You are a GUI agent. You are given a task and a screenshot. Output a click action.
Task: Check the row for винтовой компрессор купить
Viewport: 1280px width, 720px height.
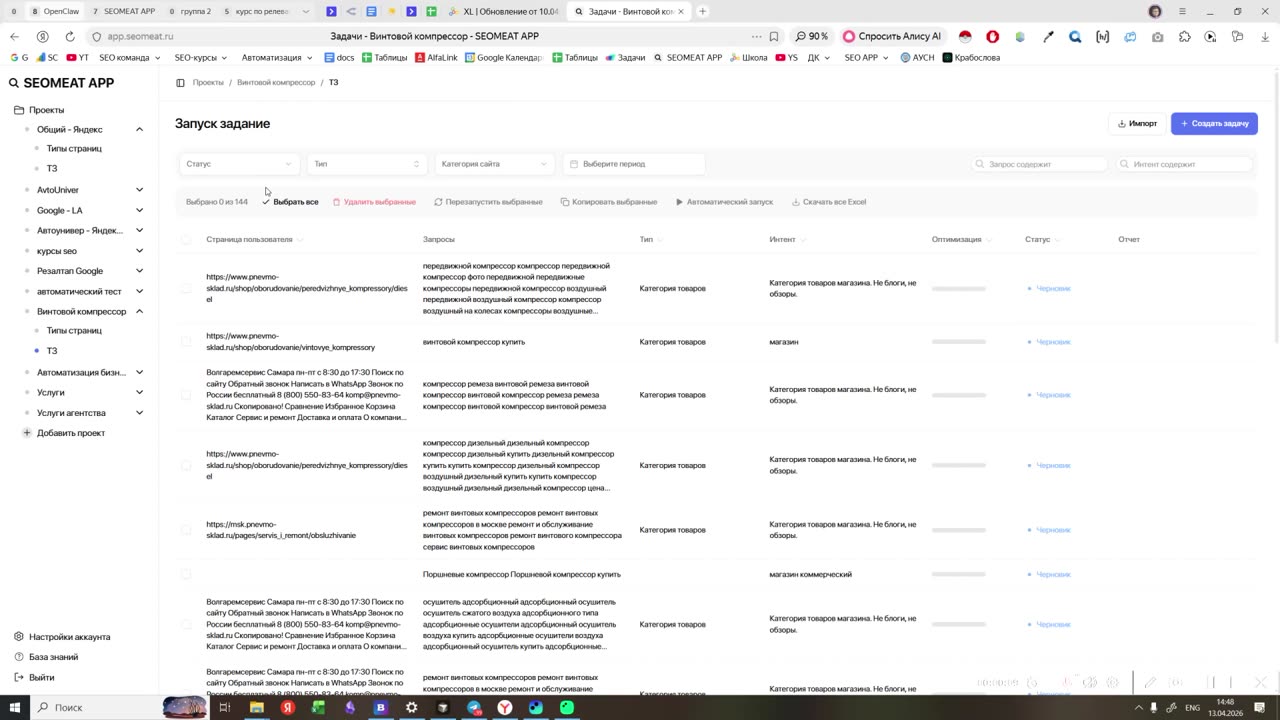(186, 342)
